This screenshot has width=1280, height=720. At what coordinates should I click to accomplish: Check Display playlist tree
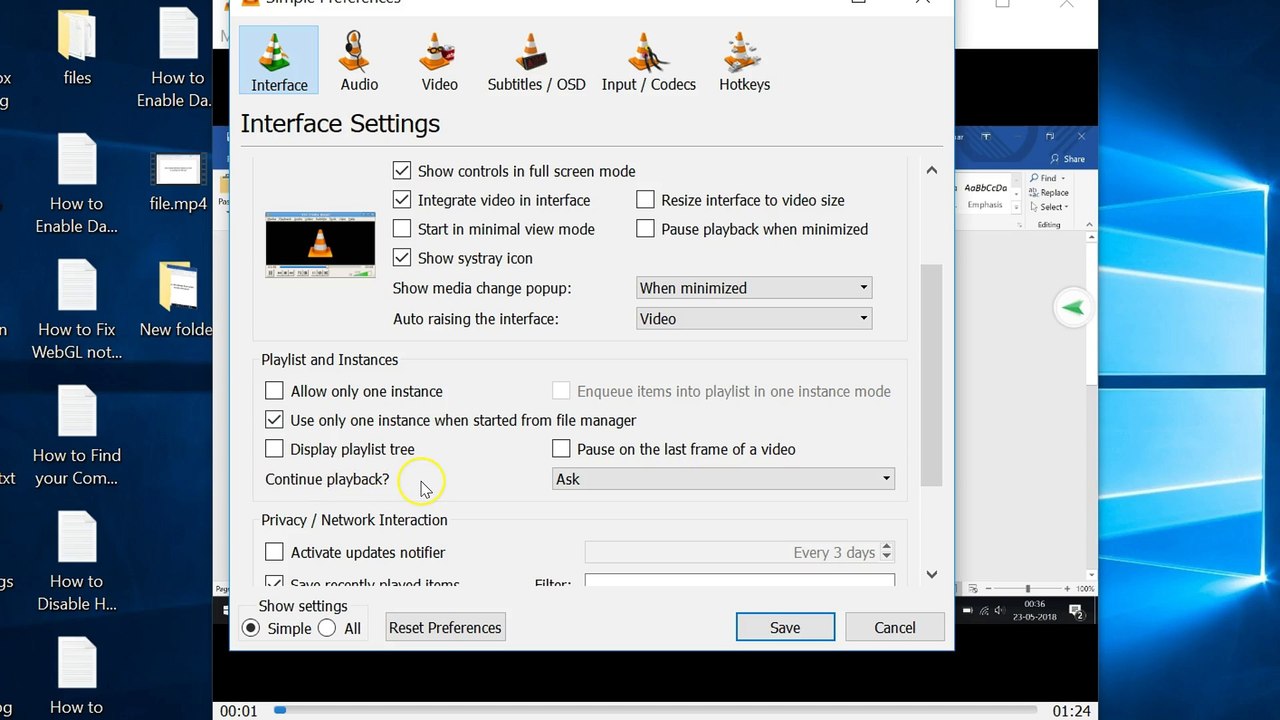274,449
